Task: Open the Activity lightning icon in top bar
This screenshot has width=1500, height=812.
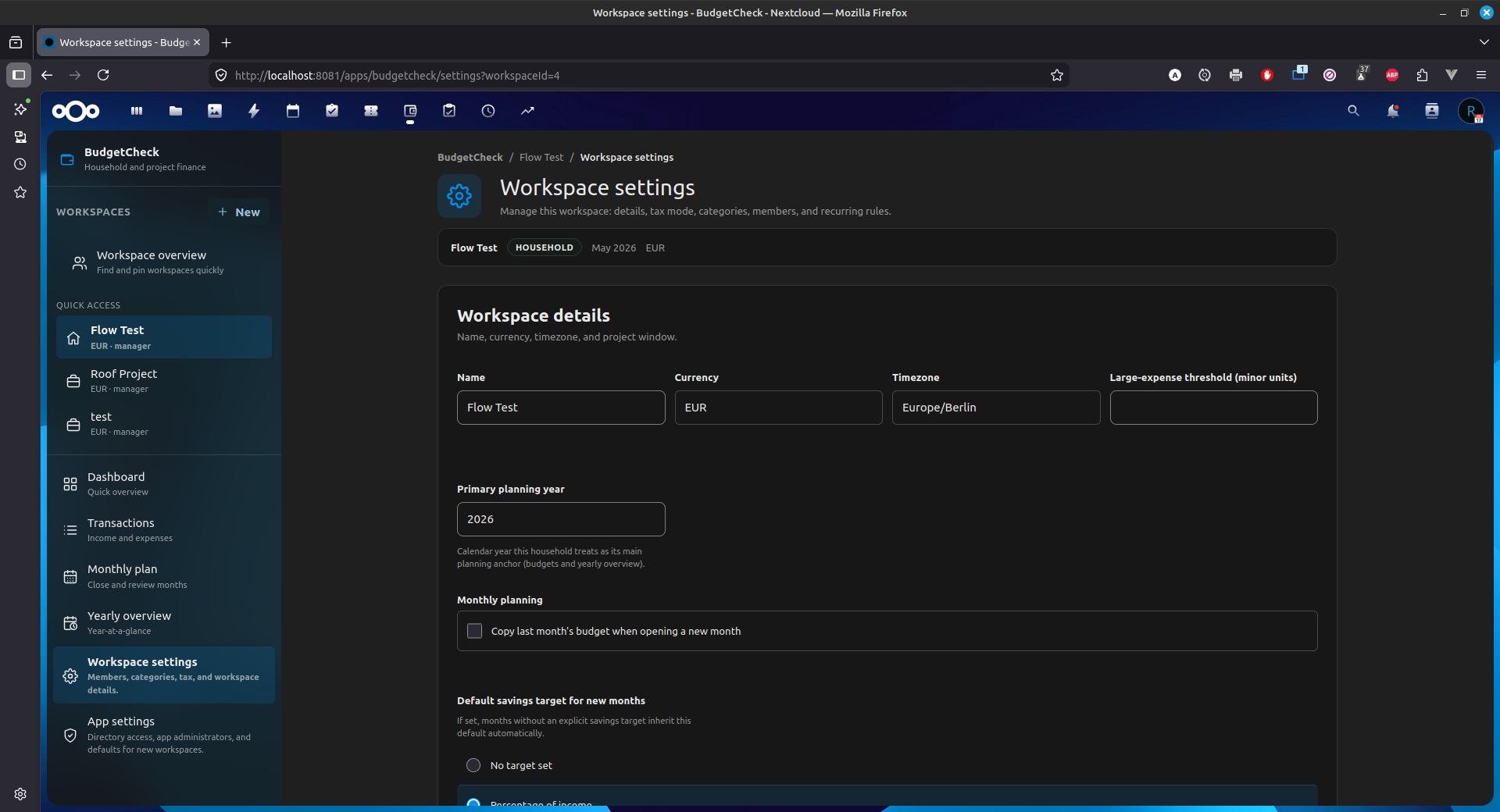Action: pos(254,111)
